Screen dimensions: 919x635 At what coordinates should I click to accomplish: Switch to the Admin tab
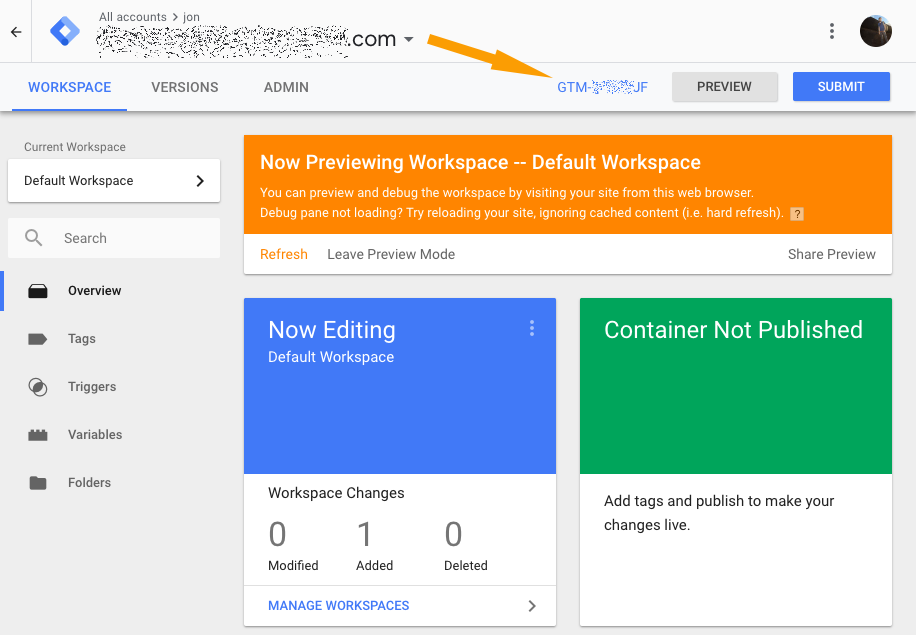286,87
